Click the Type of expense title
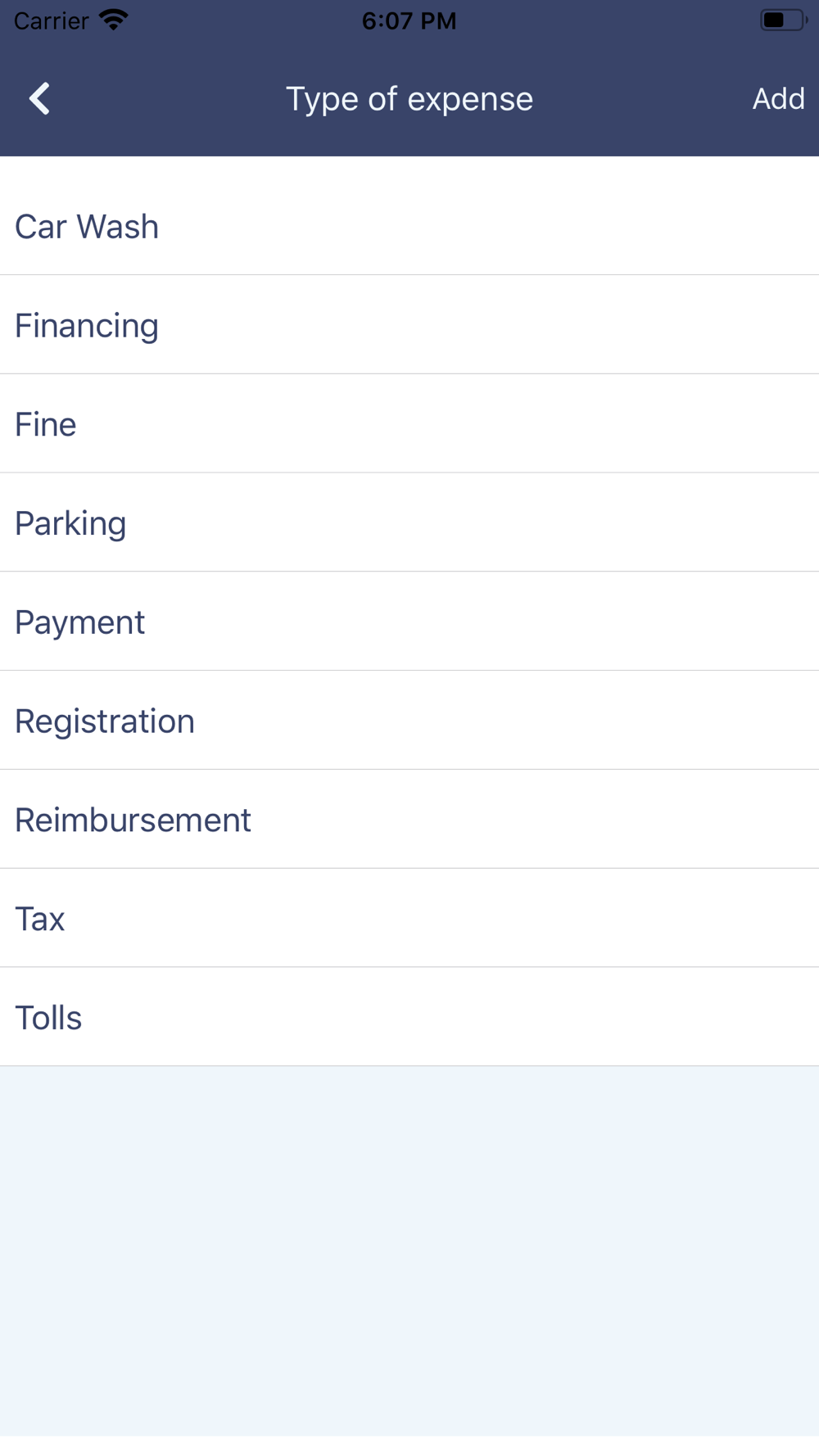 point(409,99)
